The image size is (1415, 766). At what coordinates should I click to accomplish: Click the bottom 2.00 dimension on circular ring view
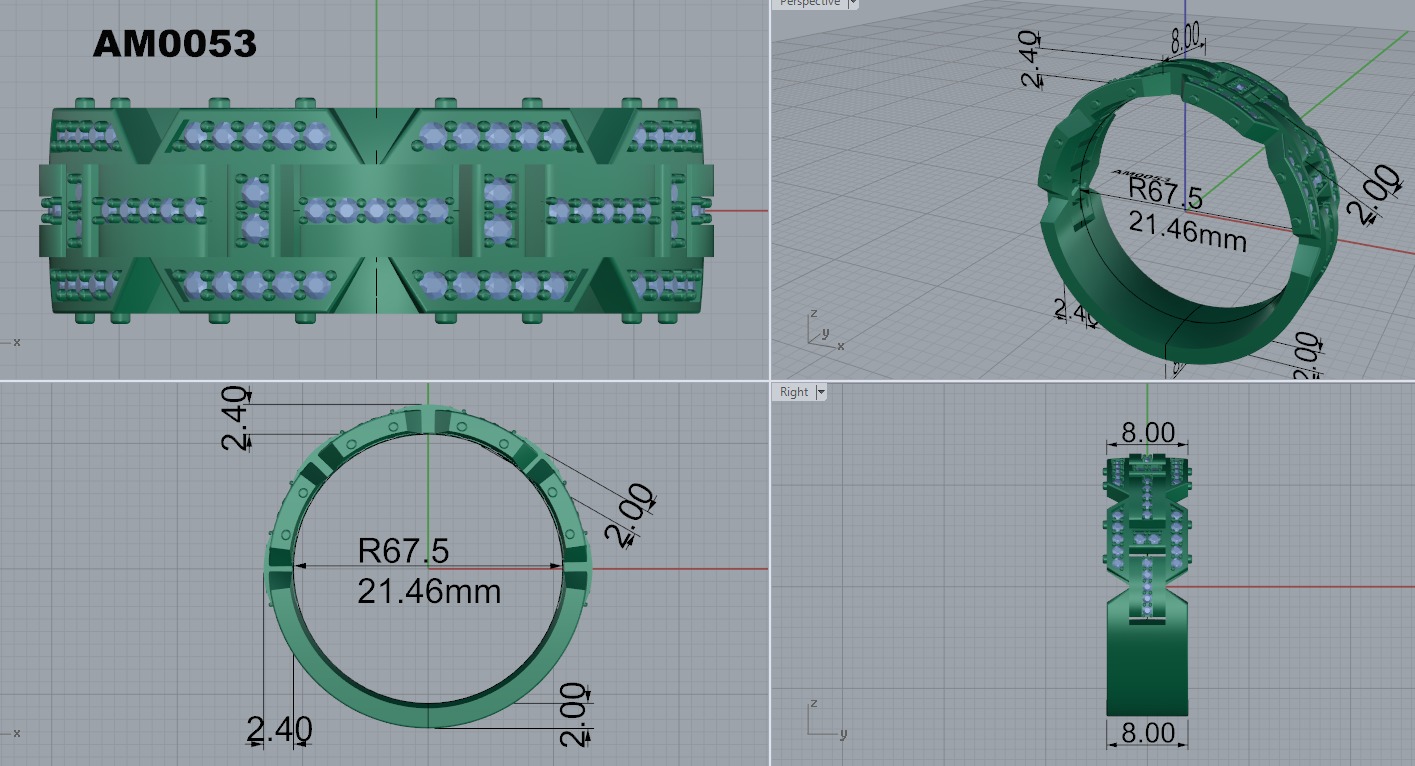pos(572,714)
